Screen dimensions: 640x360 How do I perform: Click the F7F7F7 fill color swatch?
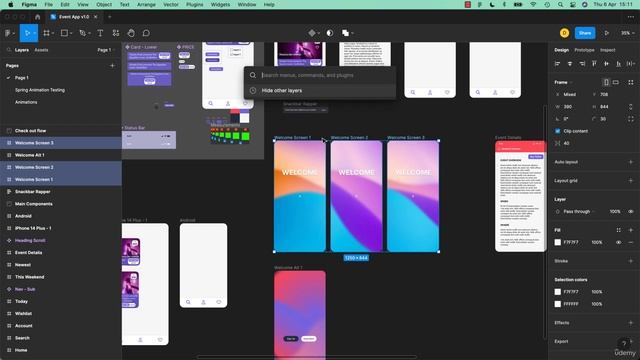(x=558, y=242)
